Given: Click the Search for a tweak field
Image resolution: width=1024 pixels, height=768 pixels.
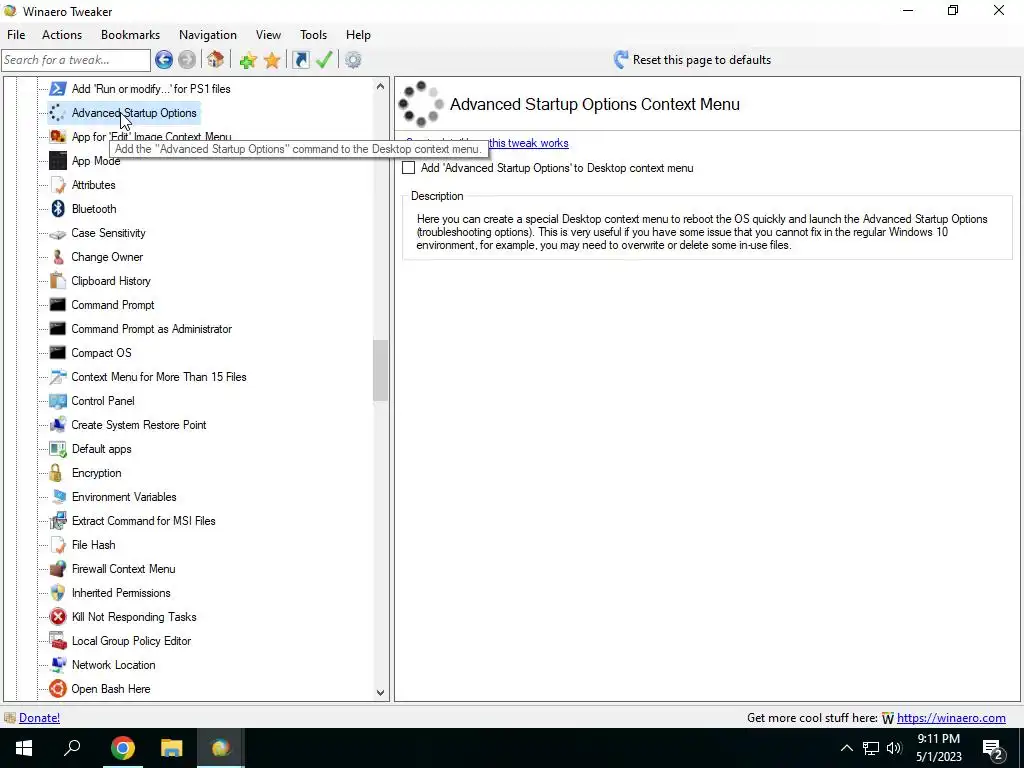Looking at the screenshot, I should click(x=76, y=60).
